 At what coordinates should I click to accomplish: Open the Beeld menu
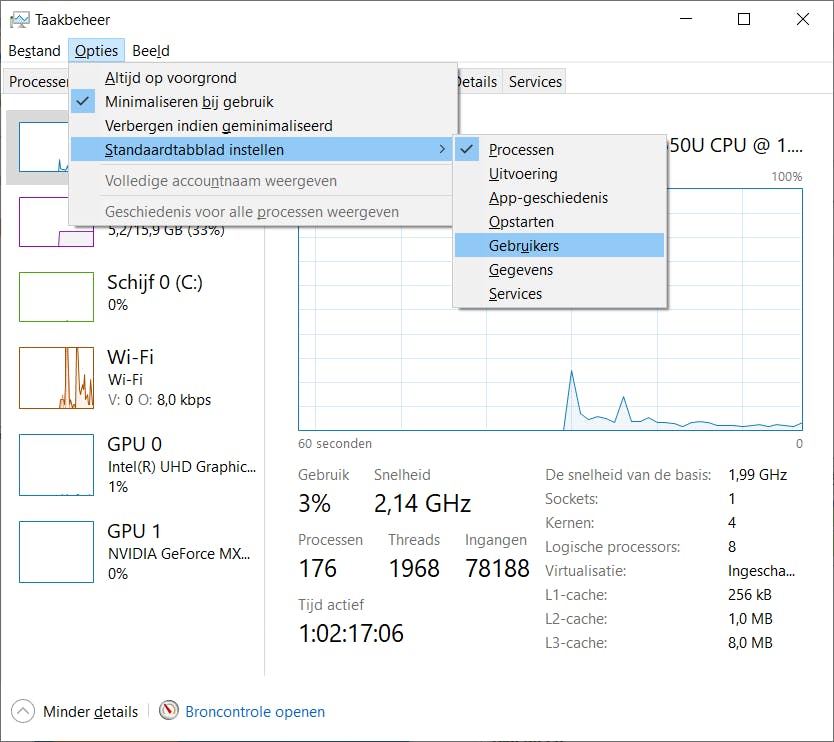click(151, 51)
